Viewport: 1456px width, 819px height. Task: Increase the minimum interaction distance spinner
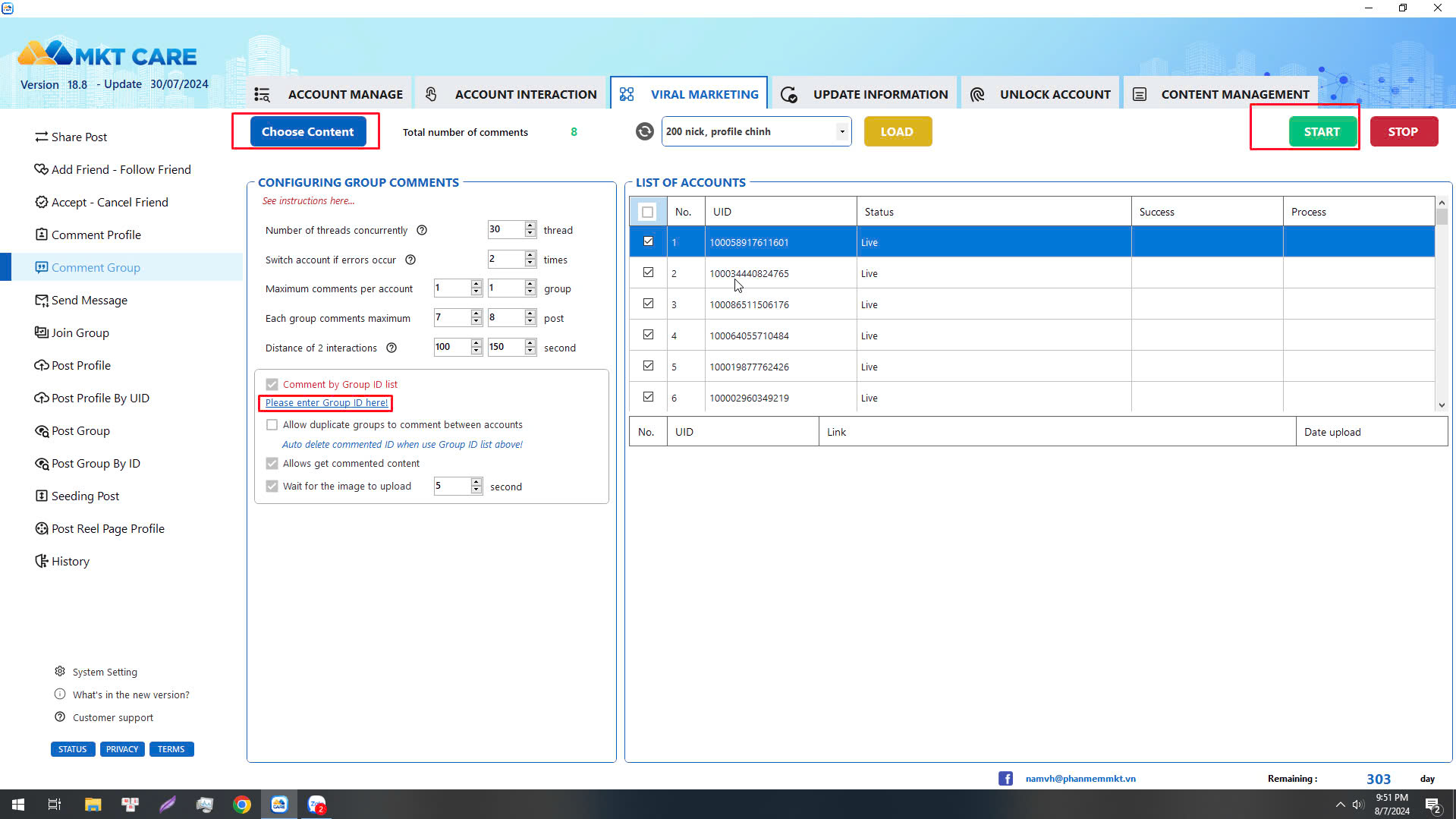coord(476,343)
